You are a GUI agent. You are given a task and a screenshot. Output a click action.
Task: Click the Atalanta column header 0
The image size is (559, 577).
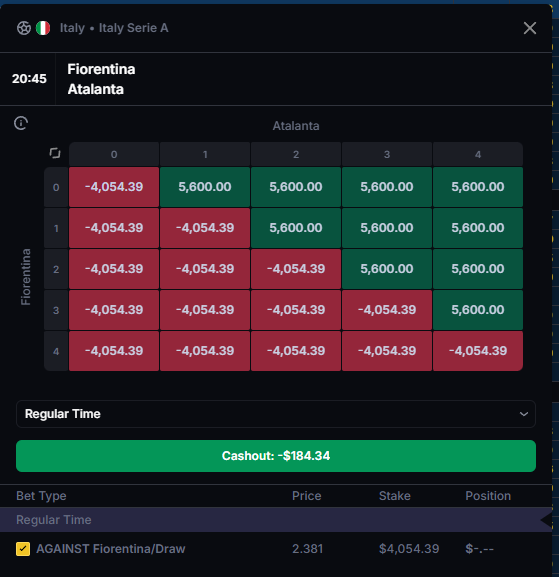(114, 154)
